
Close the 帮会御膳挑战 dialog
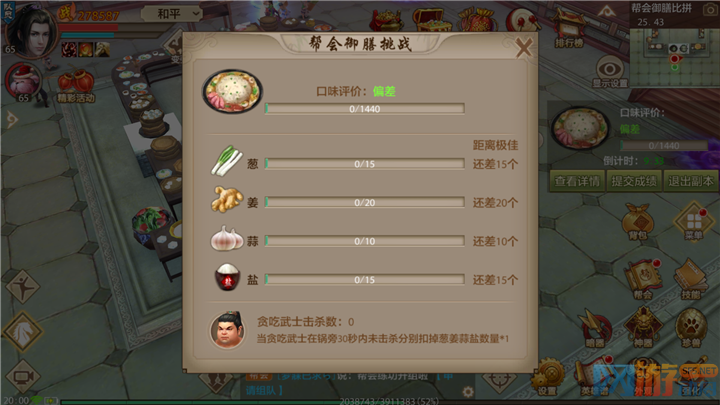523,47
